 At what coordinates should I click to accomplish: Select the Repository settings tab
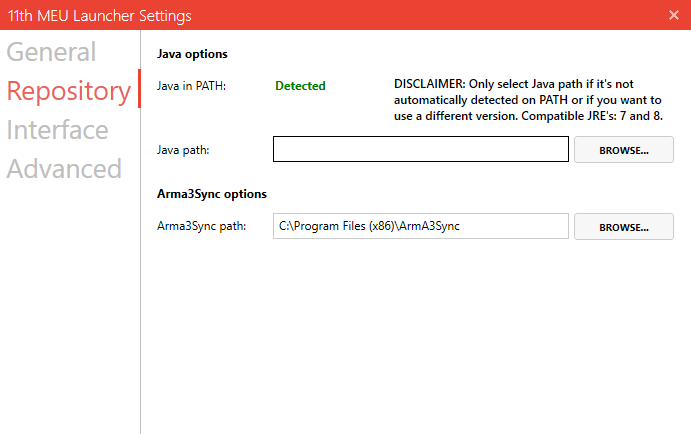tap(69, 91)
